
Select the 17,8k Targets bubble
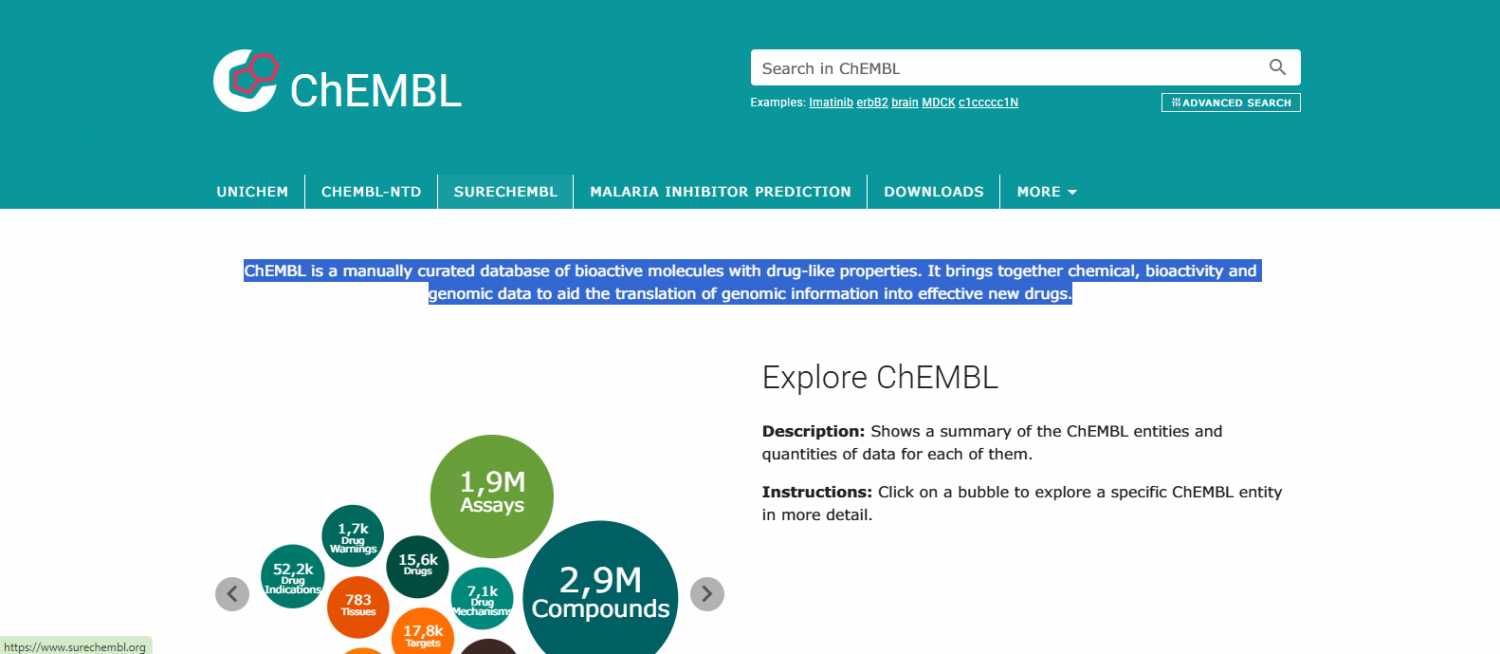click(423, 636)
